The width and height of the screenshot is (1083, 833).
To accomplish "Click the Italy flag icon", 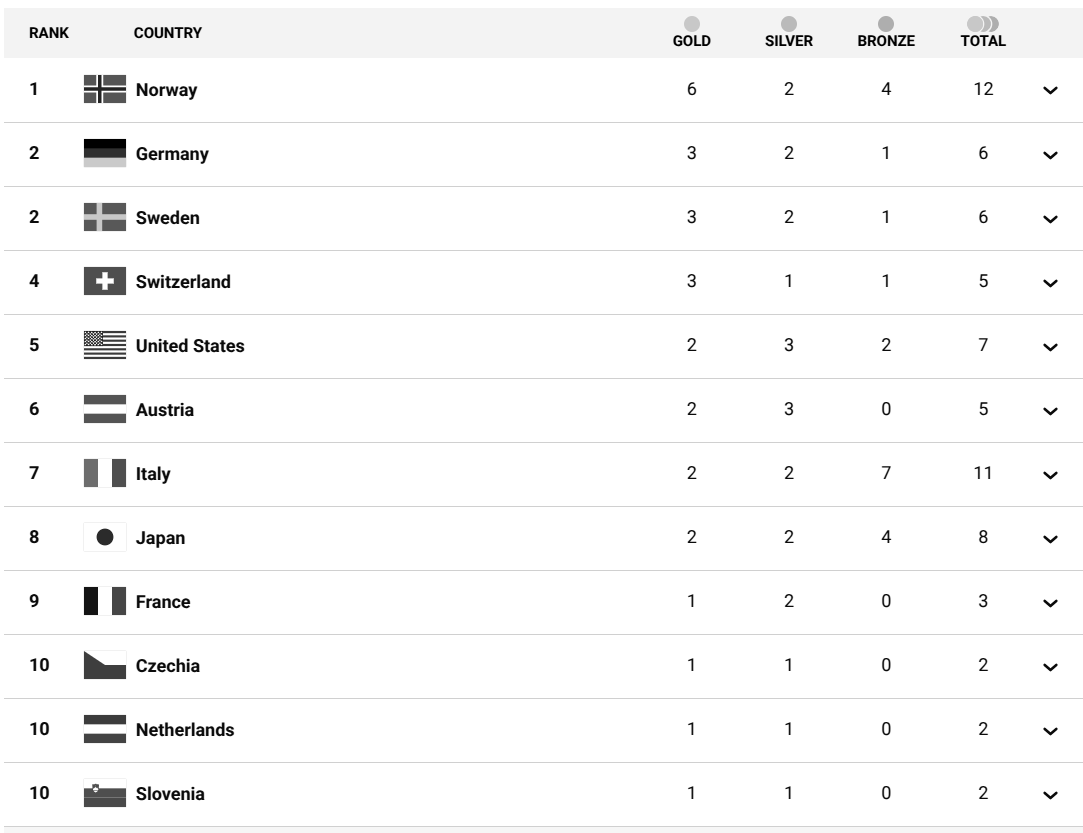I will pyautogui.click(x=104, y=474).
